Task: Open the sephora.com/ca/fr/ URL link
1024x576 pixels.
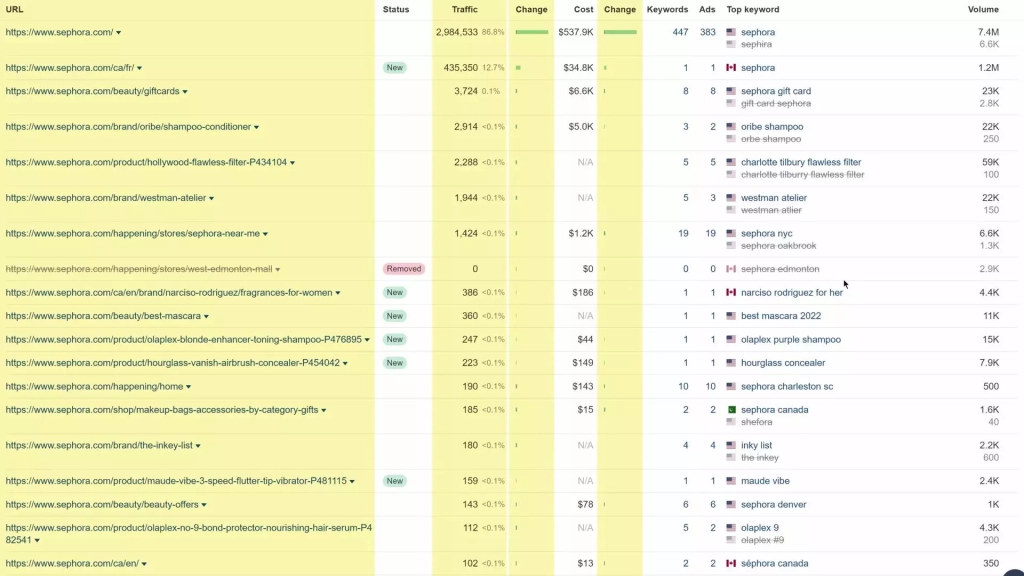Action: pyautogui.click(x=70, y=67)
